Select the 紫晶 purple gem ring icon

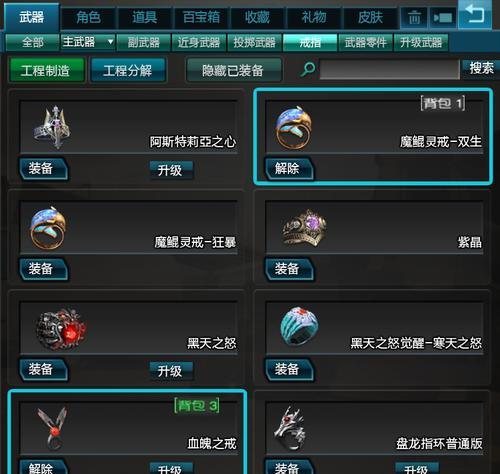click(x=304, y=228)
